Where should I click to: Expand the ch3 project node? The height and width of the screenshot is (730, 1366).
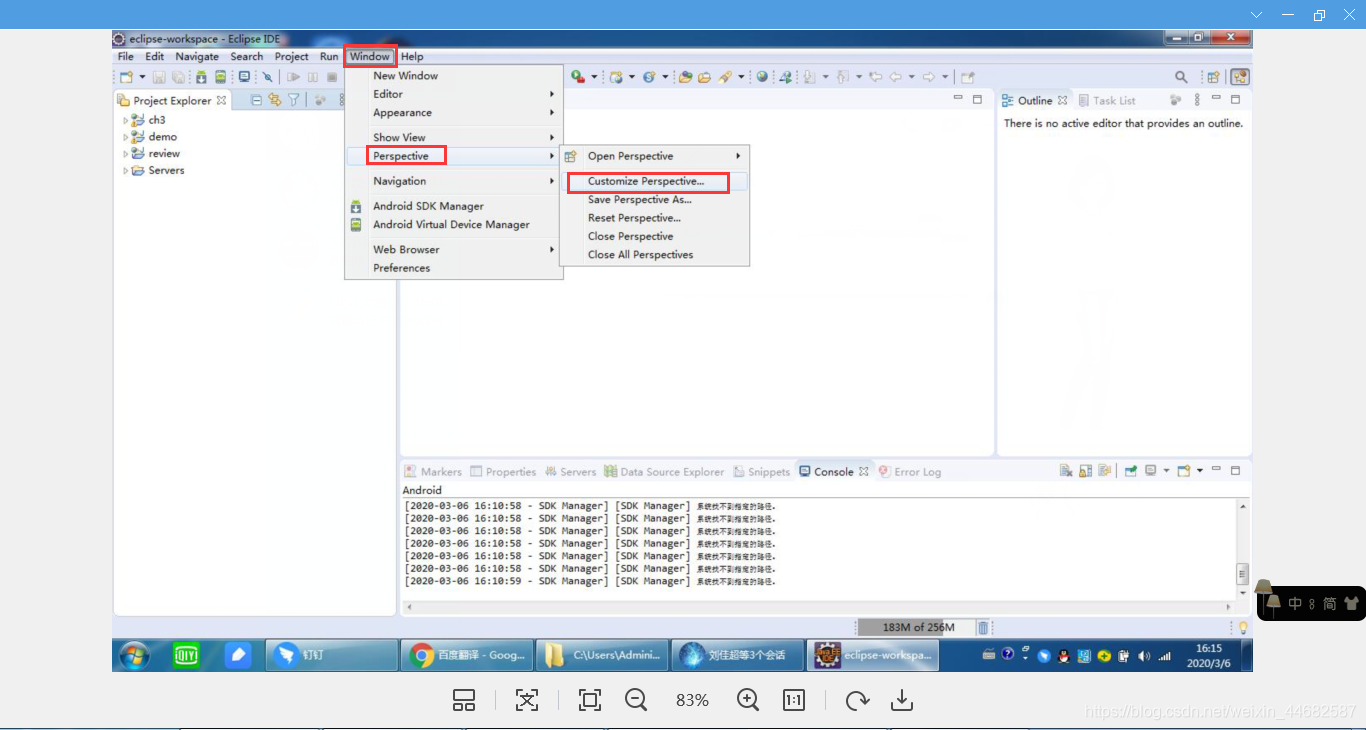click(x=126, y=120)
